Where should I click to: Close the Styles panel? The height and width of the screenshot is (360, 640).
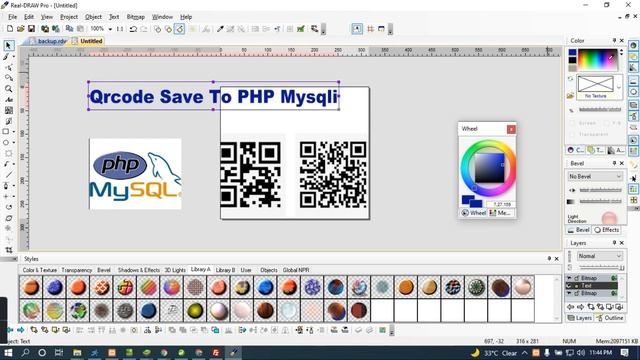click(x=556, y=259)
